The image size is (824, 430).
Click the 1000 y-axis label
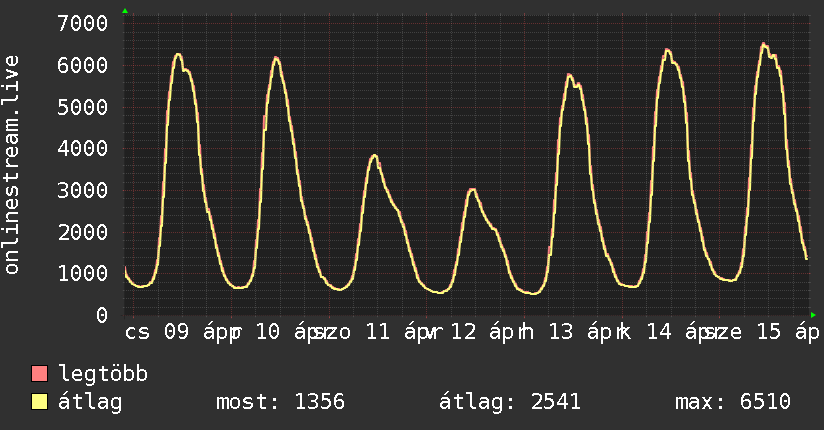(x=83, y=273)
